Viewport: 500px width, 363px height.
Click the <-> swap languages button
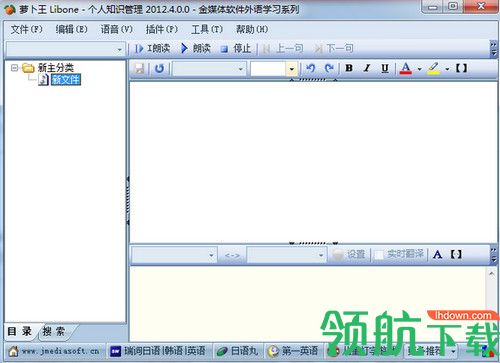click(232, 255)
